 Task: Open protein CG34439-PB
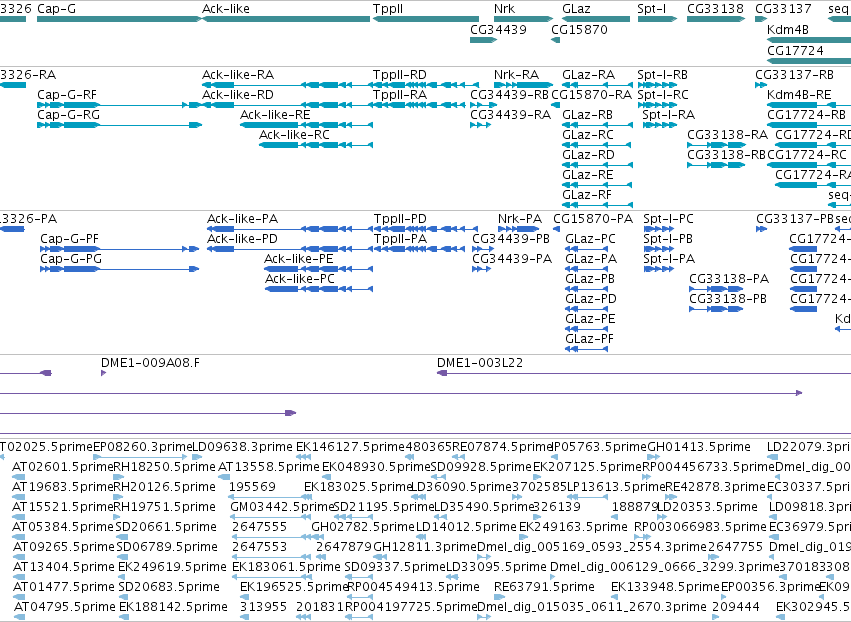(x=511, y=239)
